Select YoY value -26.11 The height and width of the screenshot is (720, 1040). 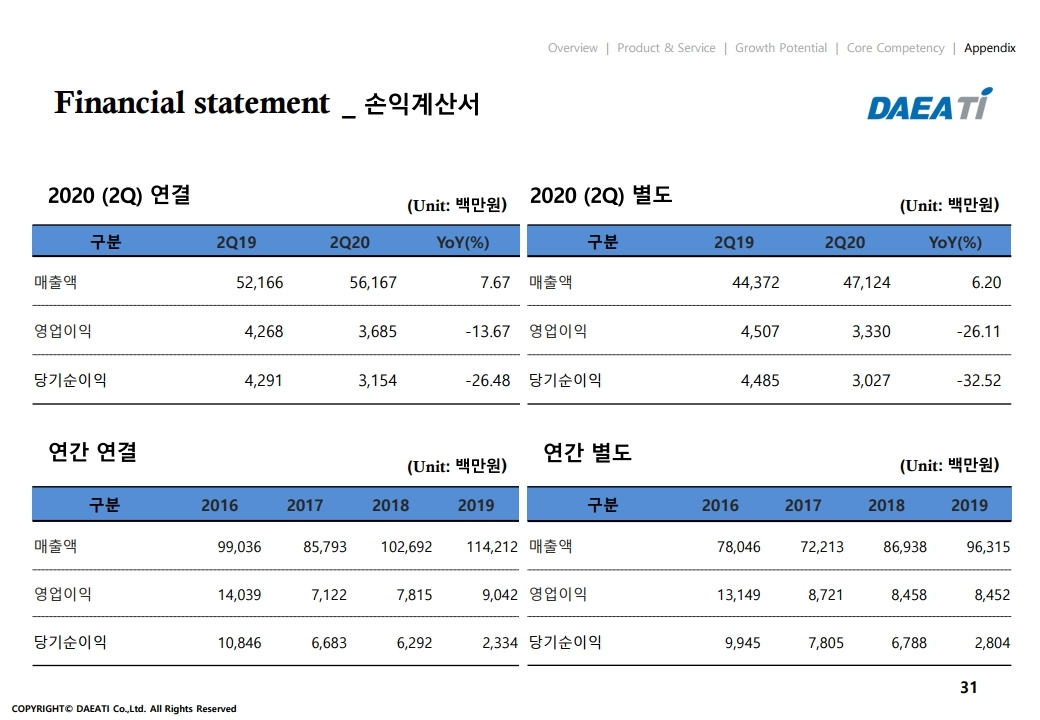tap(978, 331)
